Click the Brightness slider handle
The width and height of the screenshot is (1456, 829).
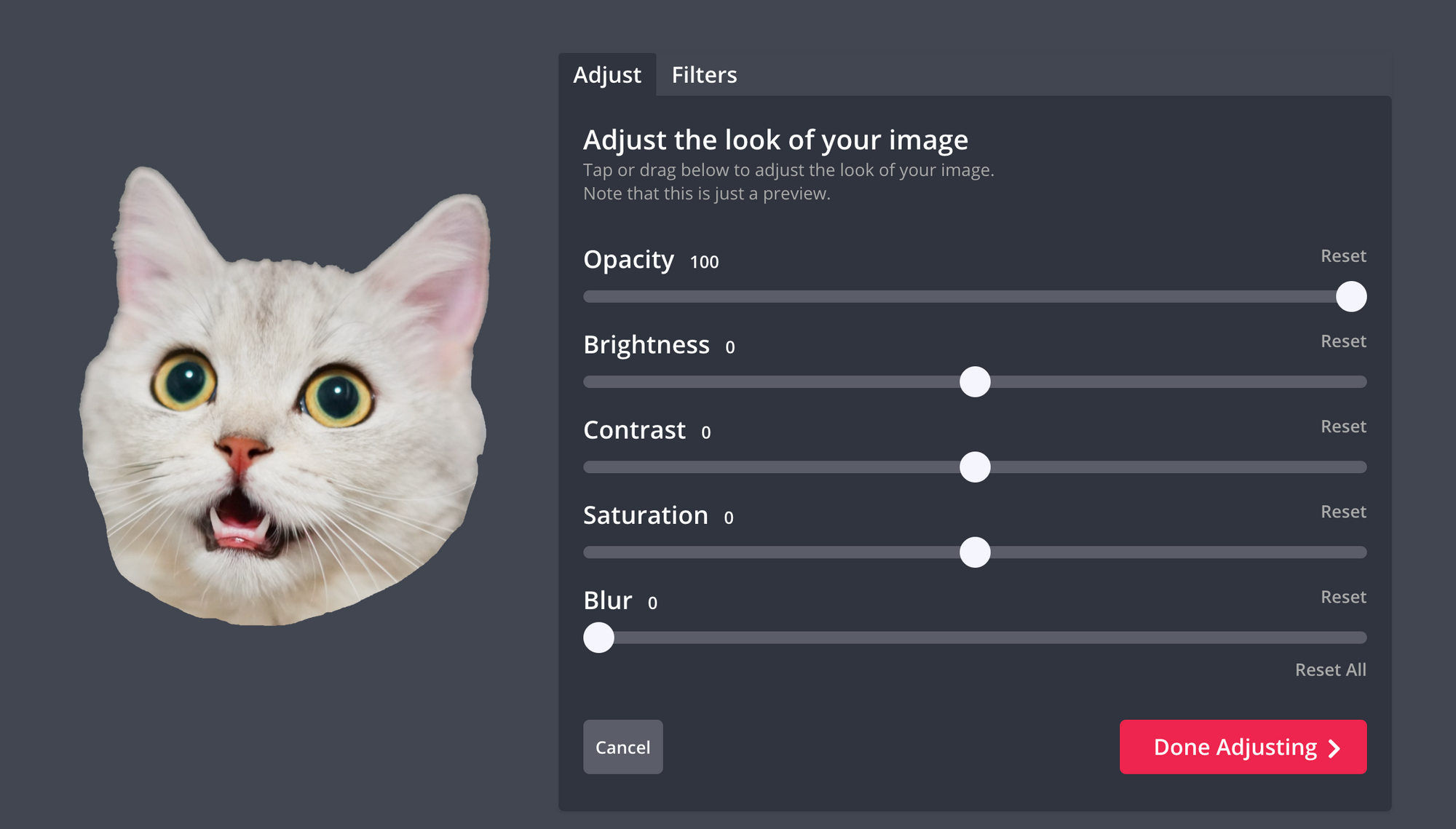click(975, 381)
